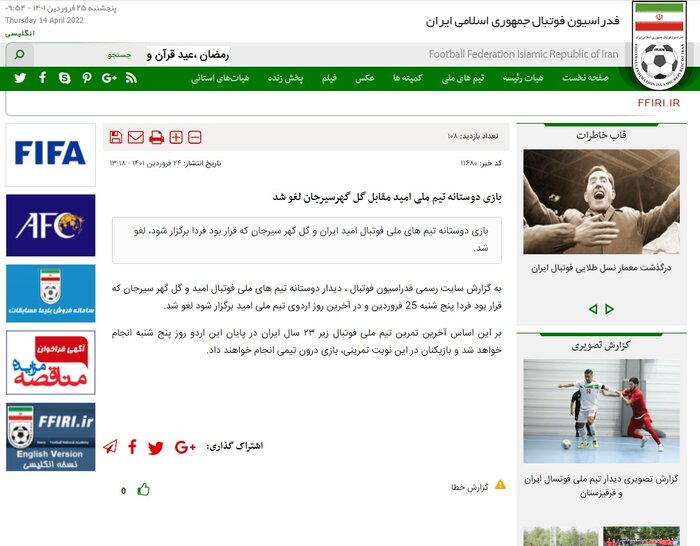The image size is (700, 546).
Task: Open فیلم menu item
Action: click(329, 78)
